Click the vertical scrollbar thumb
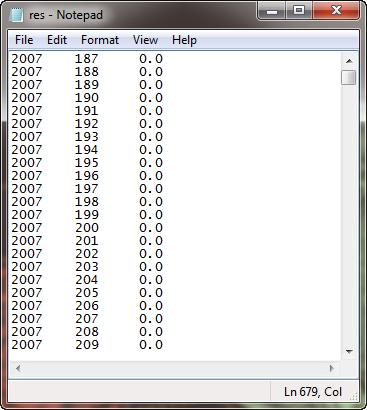The height and width of the screenshot is (410, 367). 349,77
